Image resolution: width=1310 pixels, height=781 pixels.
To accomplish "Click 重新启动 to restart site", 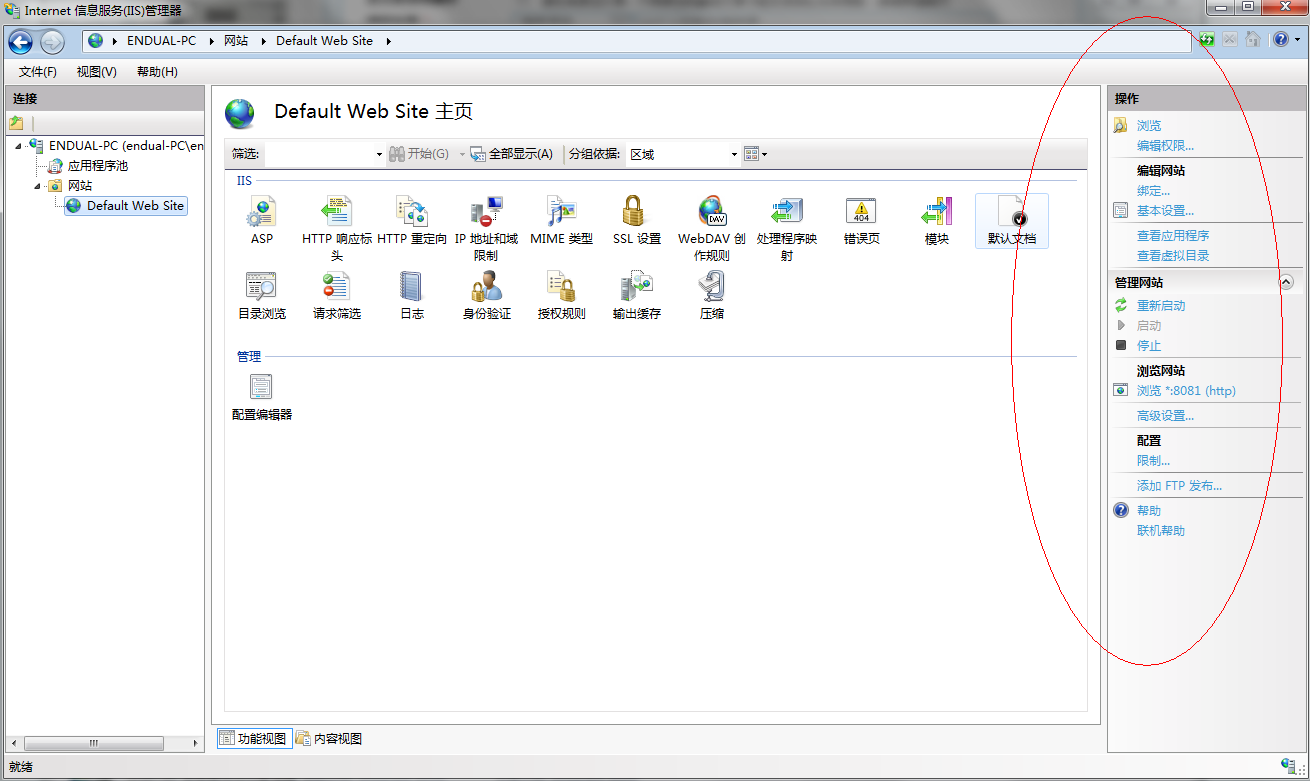I will 1161,306.
